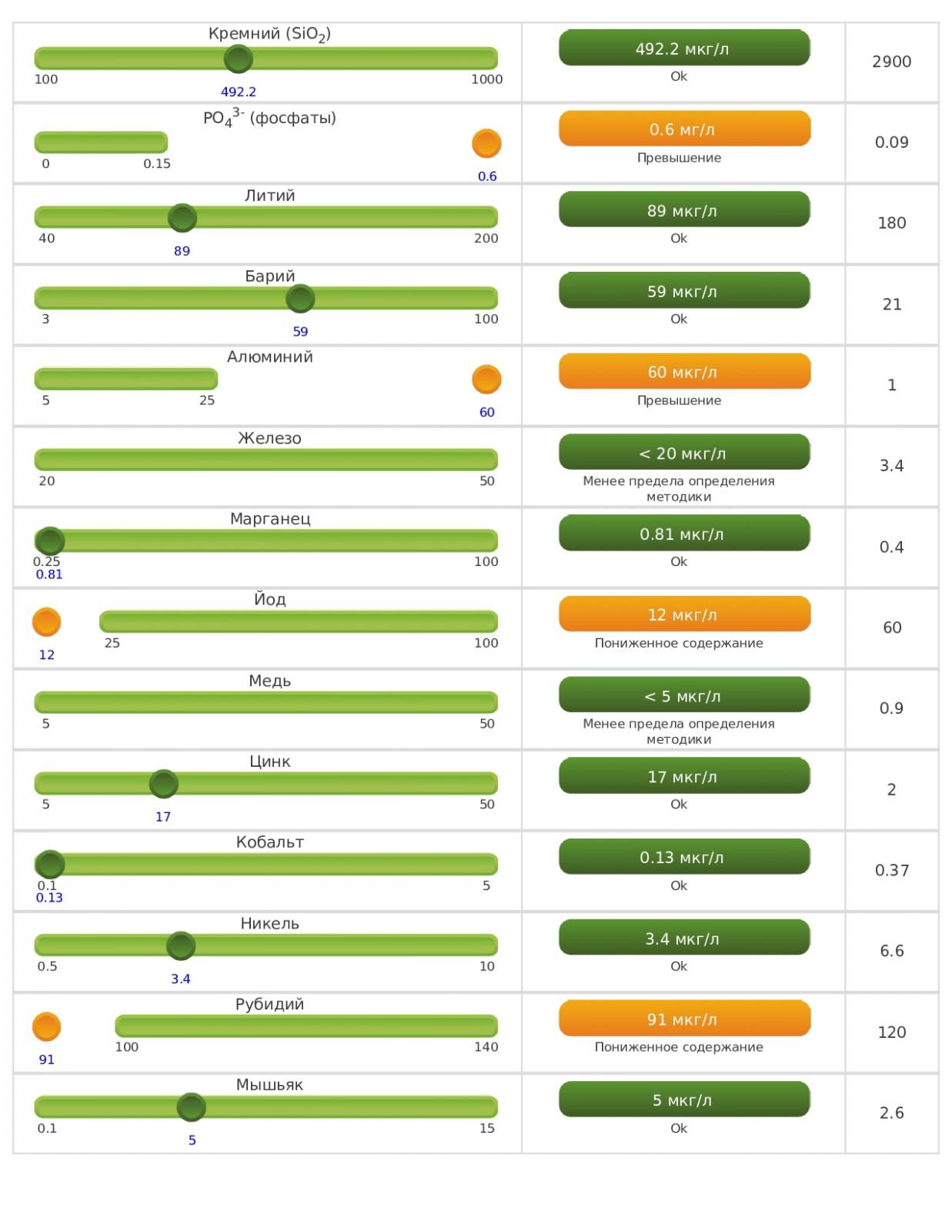The height and width of the screenshot is (1232, 952).
Task: Click the Барий slider knob at 59
Action: pyautogui.click(x=300, y=299)
